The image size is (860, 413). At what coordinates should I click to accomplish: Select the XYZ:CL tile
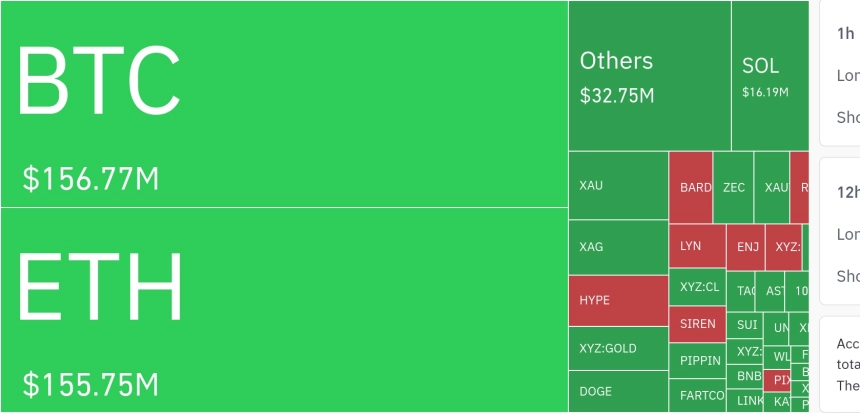(697, 287)
